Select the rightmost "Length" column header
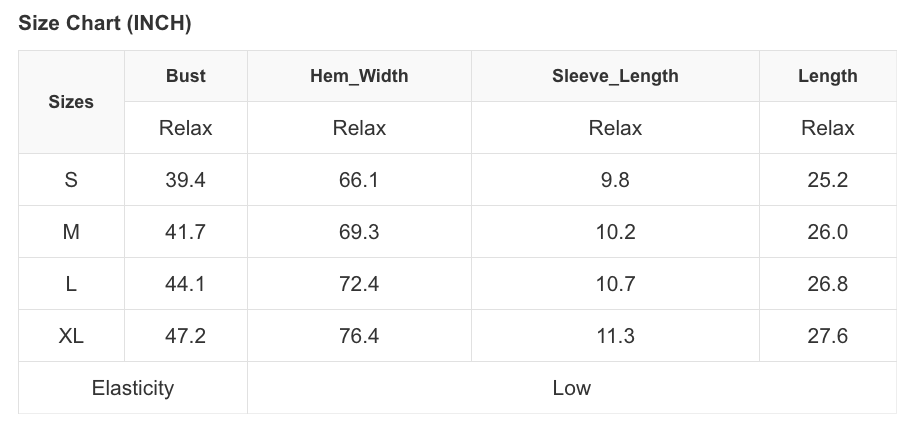 (x=828, y=76)
